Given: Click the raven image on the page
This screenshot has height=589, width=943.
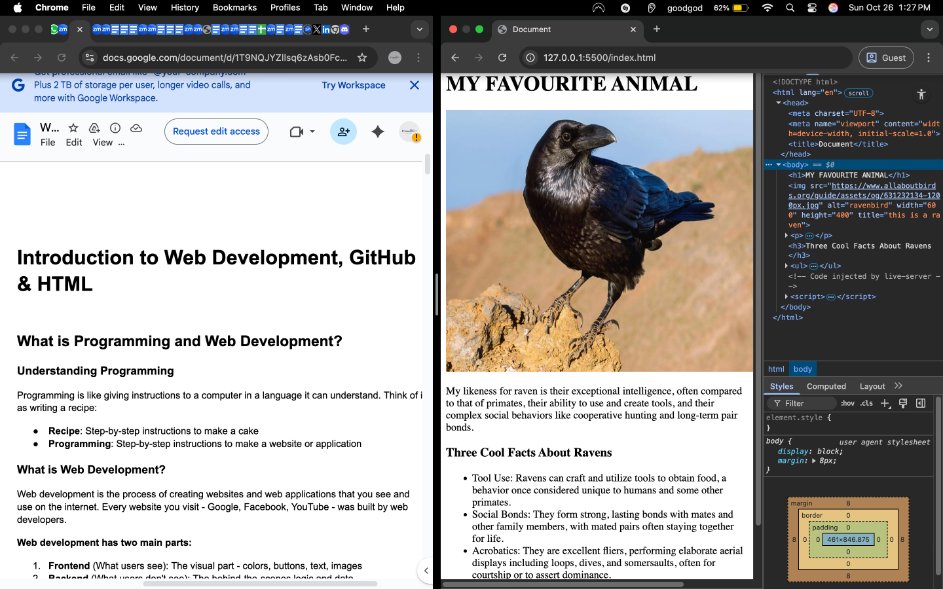Looking at the screenshot, I should tap(599, 241).
